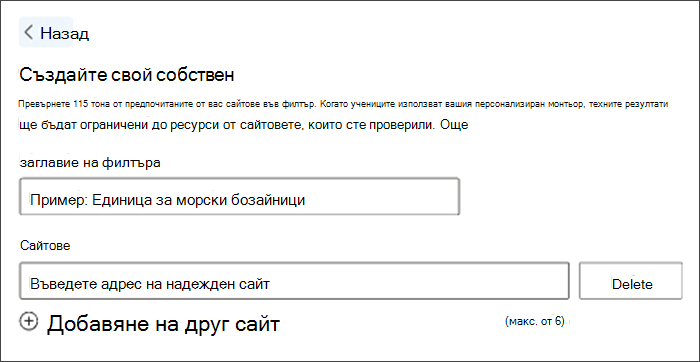
Task: Select the Добавяне на друг сайт link
Action: pos(150,323)
